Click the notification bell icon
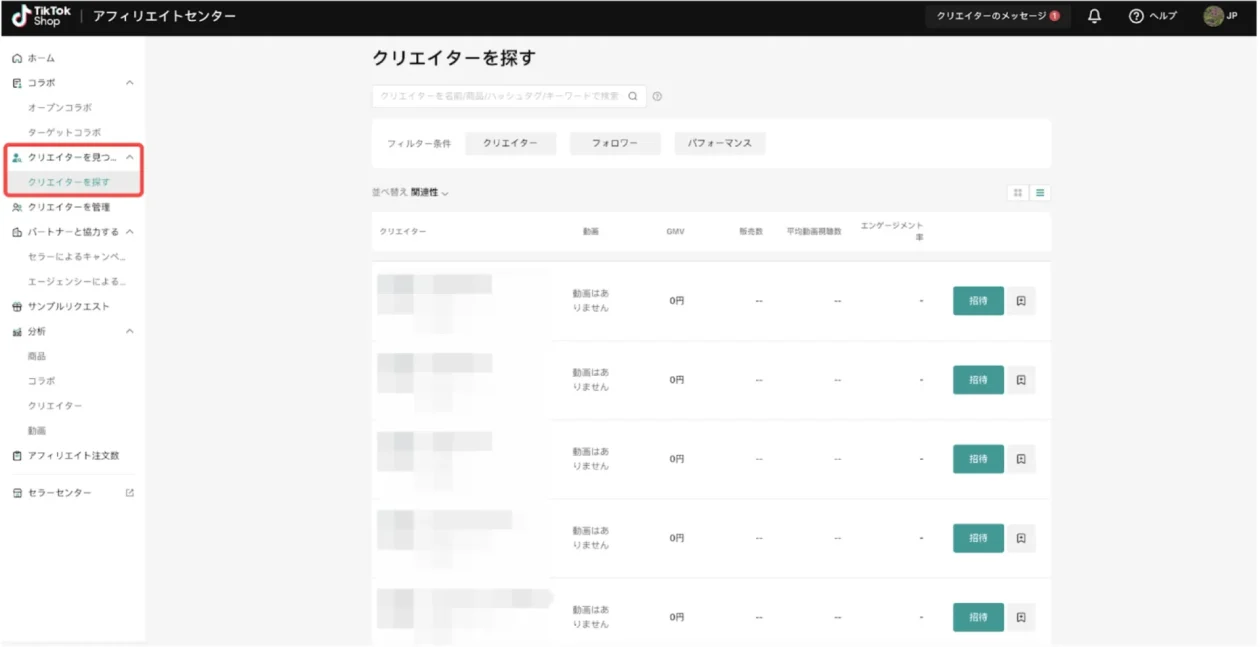This screenshot has height=647, width=1260. [1094, 17]
